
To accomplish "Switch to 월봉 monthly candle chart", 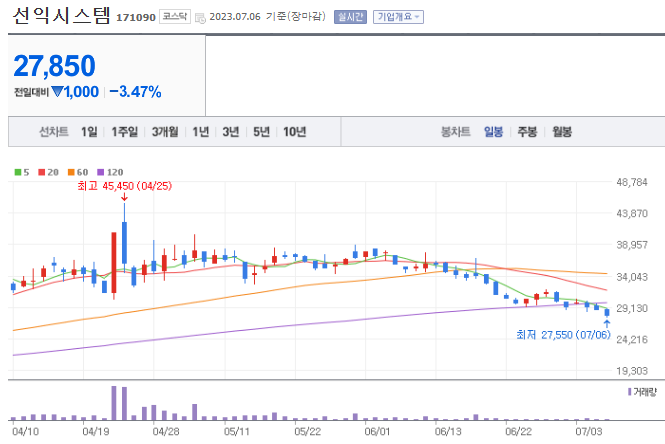I will pos(562,132).
